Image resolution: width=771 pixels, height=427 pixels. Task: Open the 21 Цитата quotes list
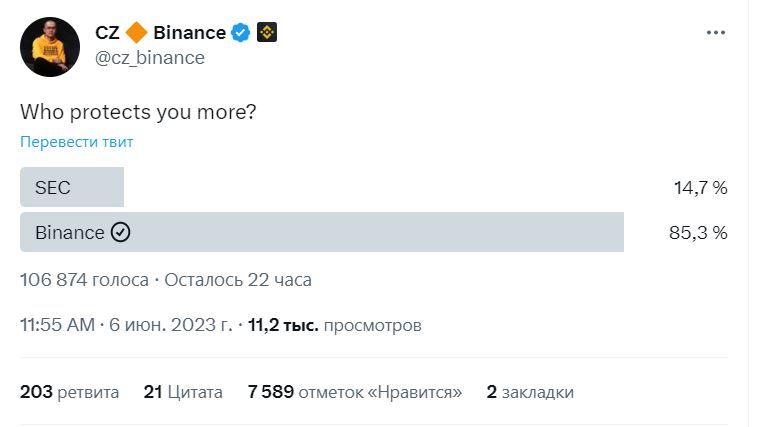tap(183, 392)
